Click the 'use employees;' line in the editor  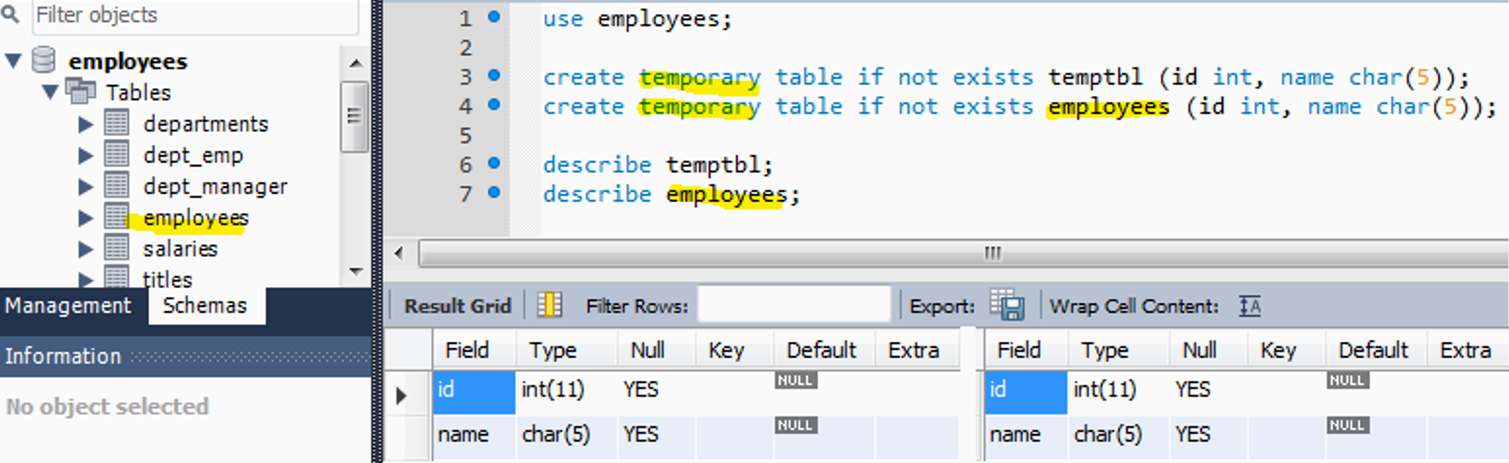point(638,19)
